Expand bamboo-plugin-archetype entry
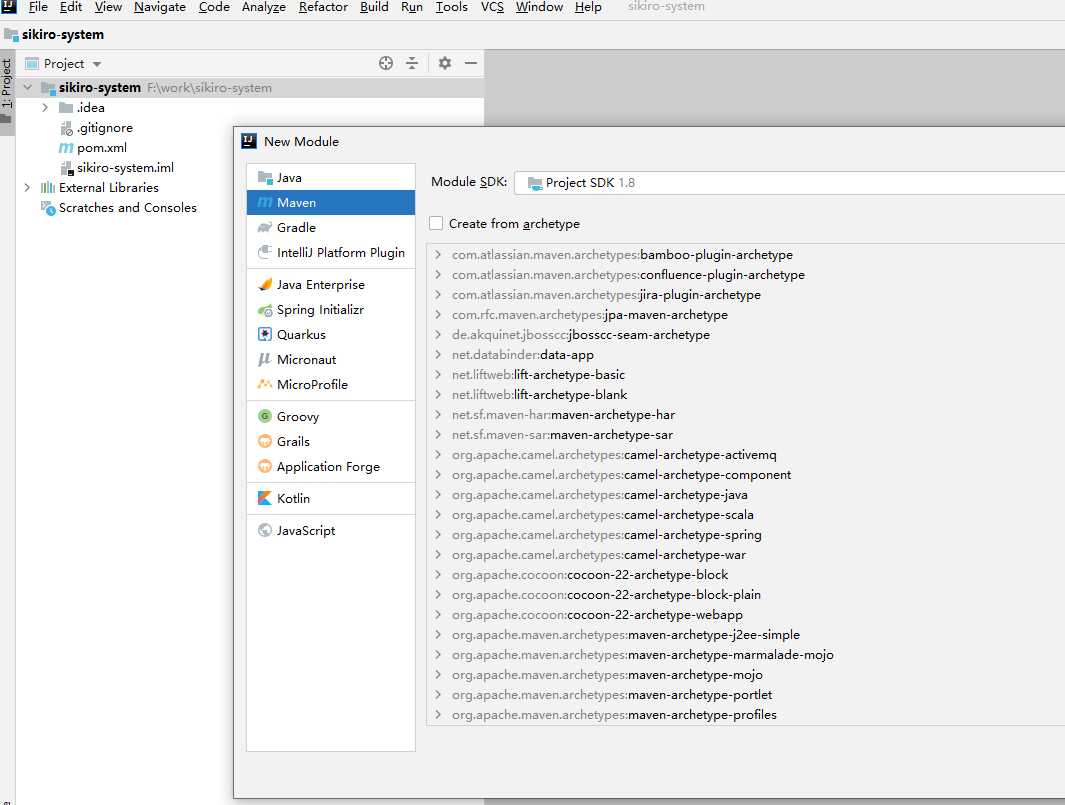This screenshot has height=805, width=1065. click(438, 255)
